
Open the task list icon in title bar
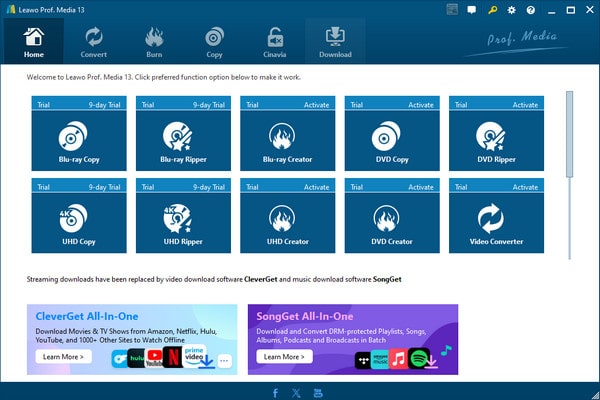pyautogui.click(x=452, y=10)
